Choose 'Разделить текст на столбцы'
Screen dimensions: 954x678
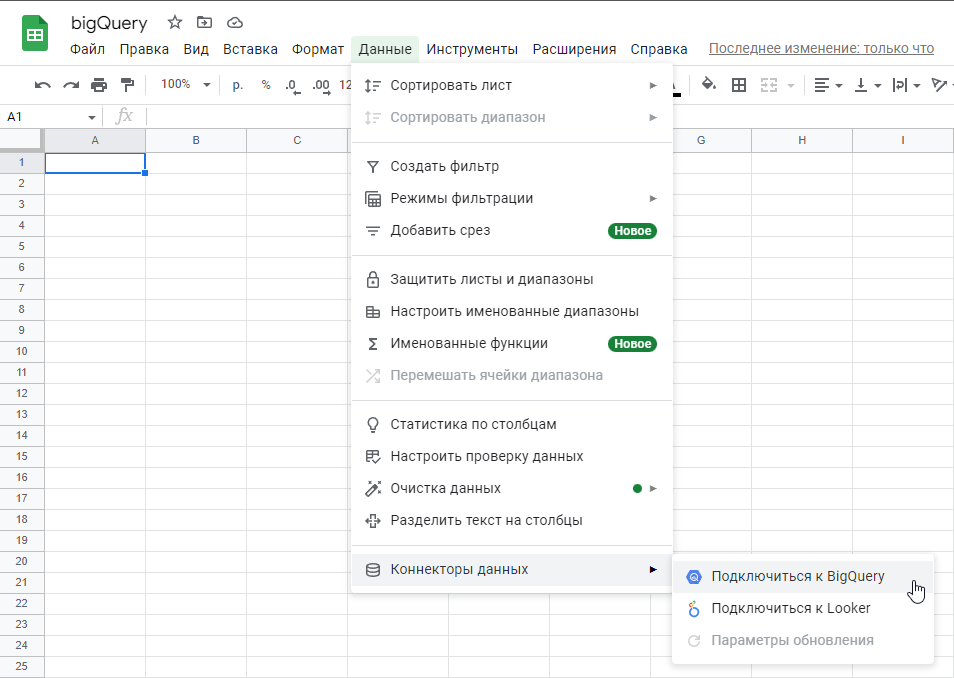point(512,520)
